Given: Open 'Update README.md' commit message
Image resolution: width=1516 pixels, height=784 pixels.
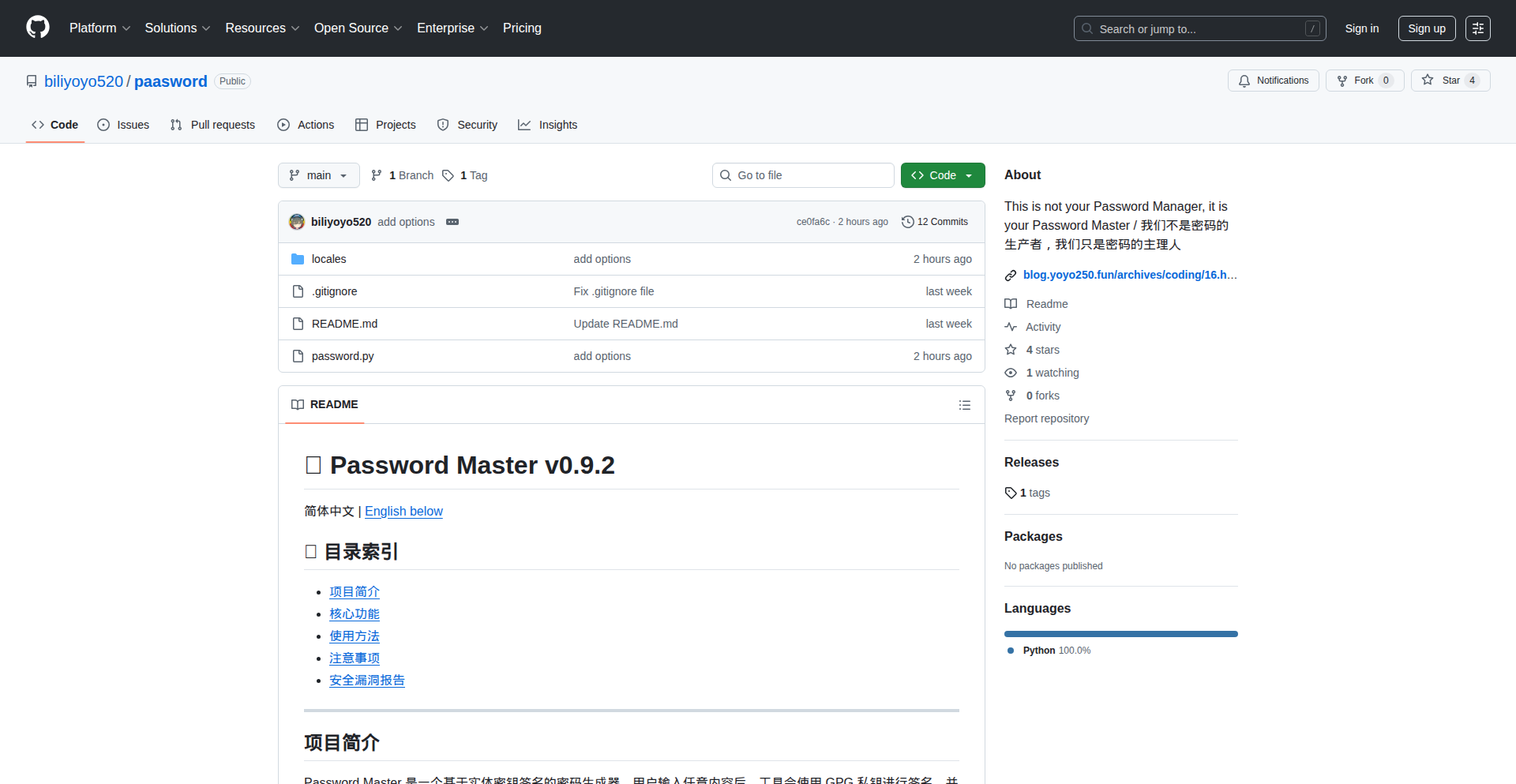Looking at the screenshot, I should click(625, 324).
